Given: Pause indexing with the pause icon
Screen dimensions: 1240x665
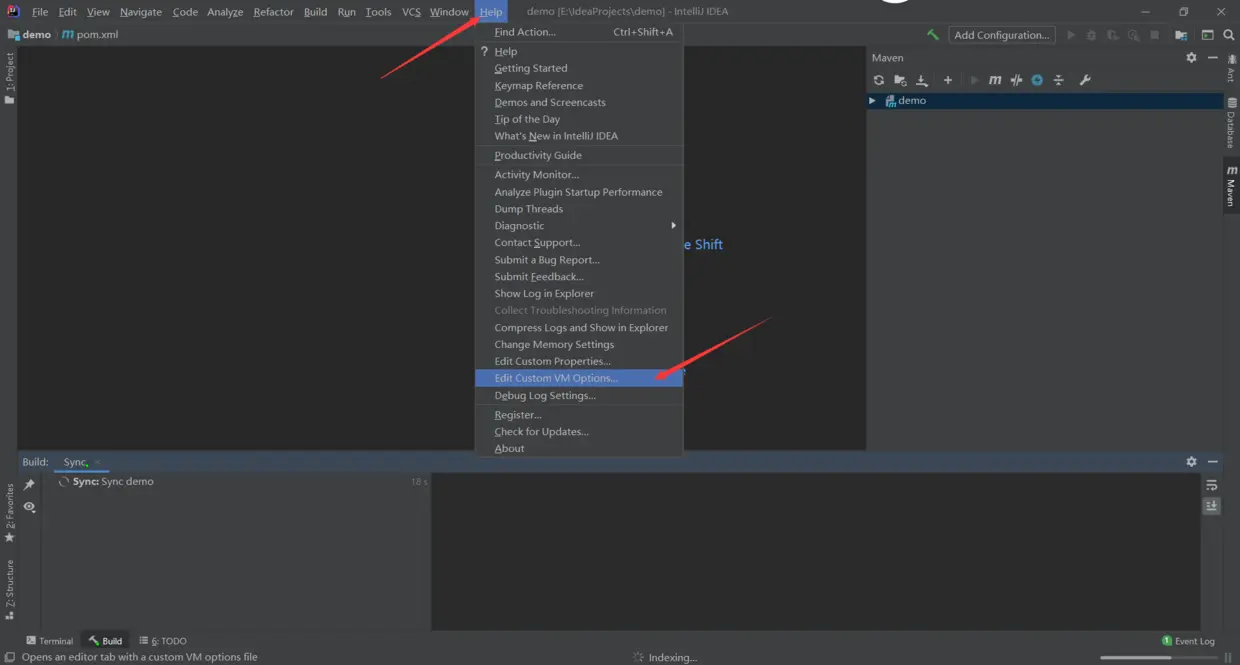Looking at the screenshot, I should tap(1229, 657).
